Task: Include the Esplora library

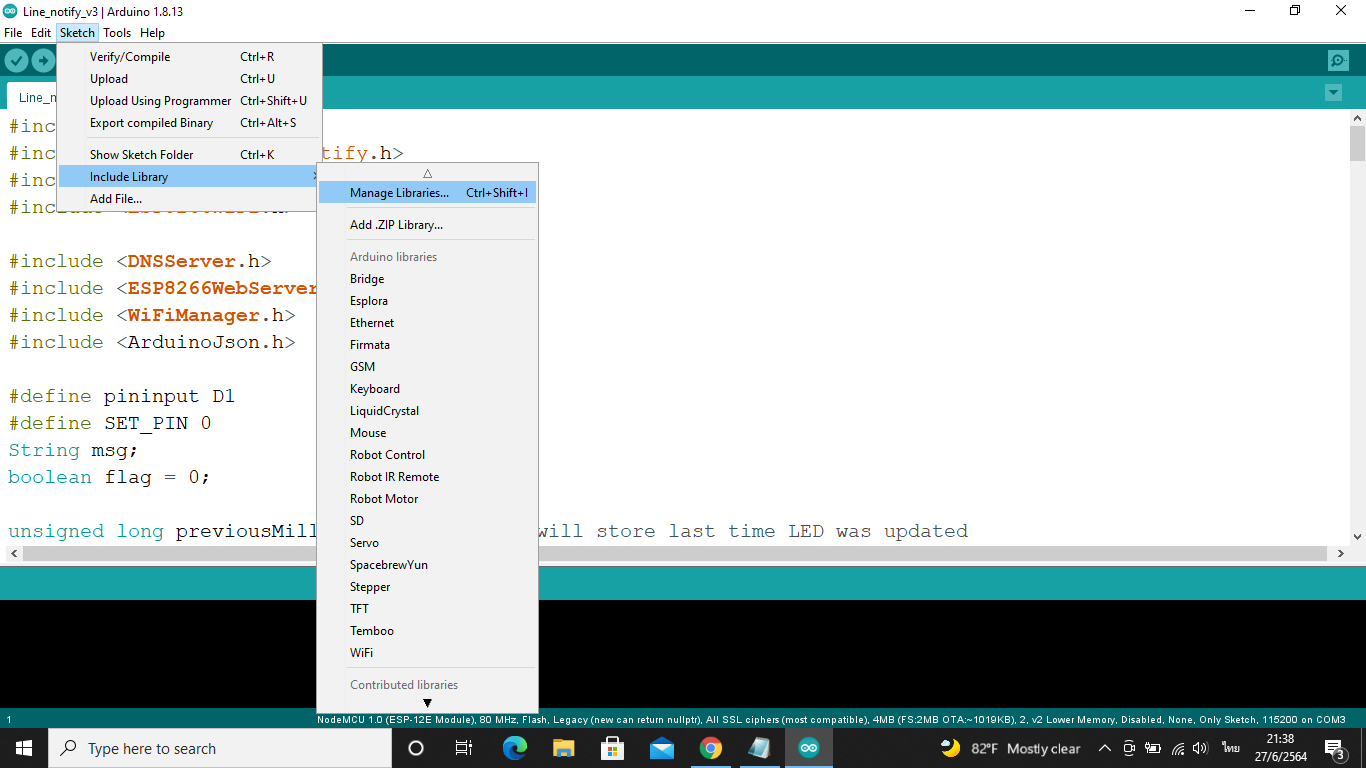Action: (x=427, y=301)
